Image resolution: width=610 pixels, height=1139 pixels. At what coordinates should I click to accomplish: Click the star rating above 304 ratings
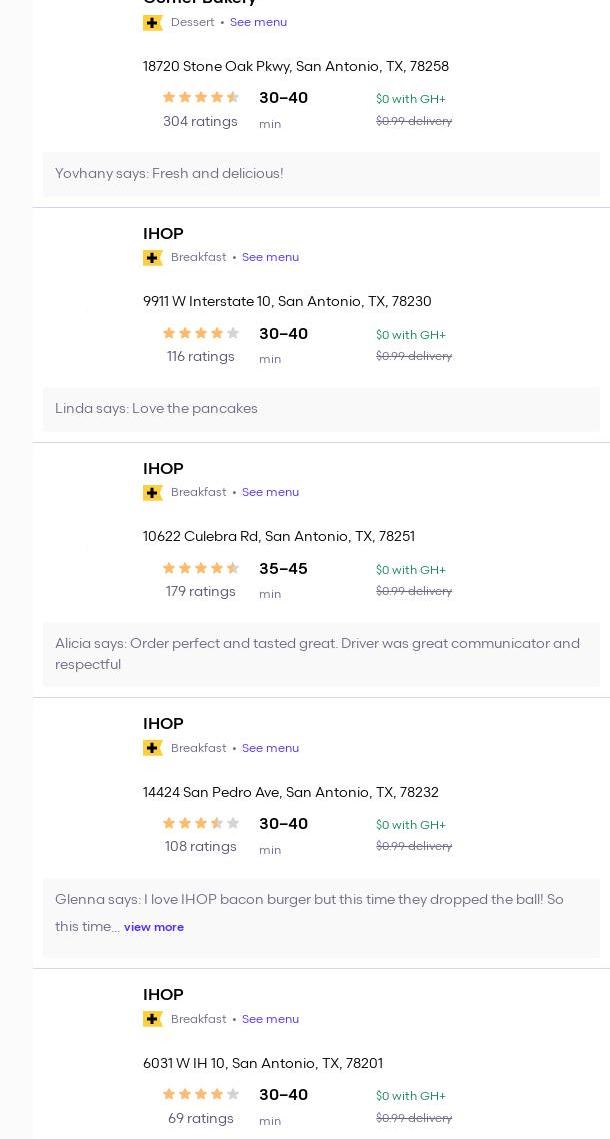[200, 98]
